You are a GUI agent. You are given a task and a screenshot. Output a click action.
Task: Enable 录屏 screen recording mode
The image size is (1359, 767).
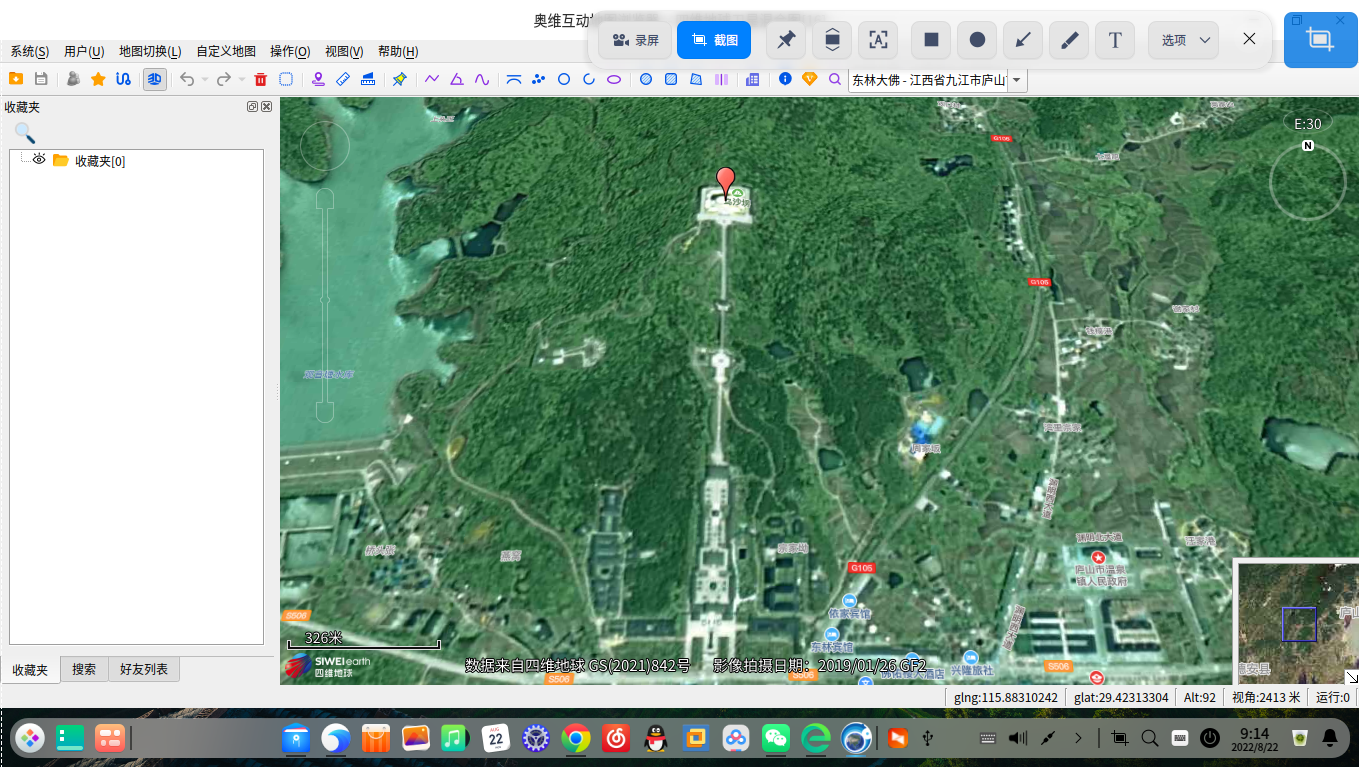pyautogui.click(x=635, y=39)
